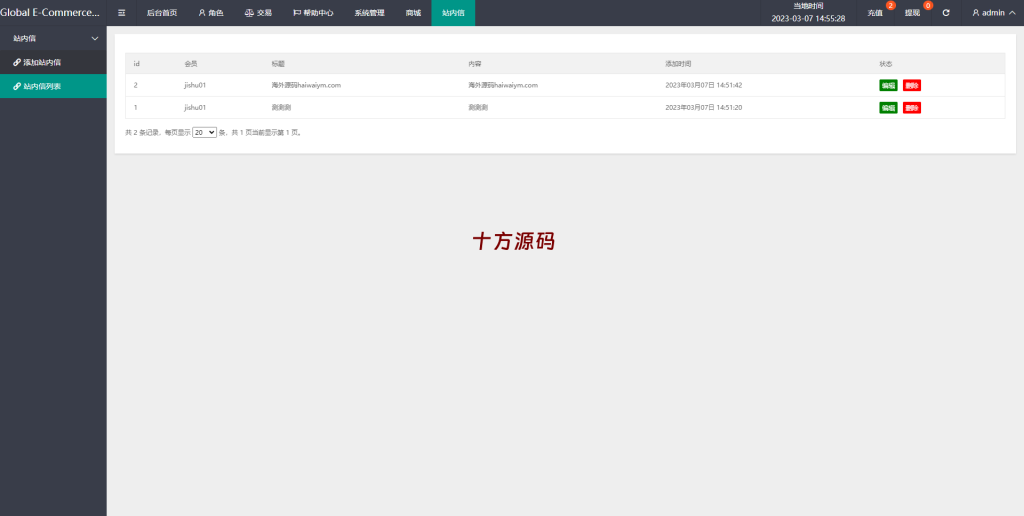Click the 提现 notification with badge 0
Image resolution: width=1024 pixels, height=516 pixels.
click(x=912, y=13)
